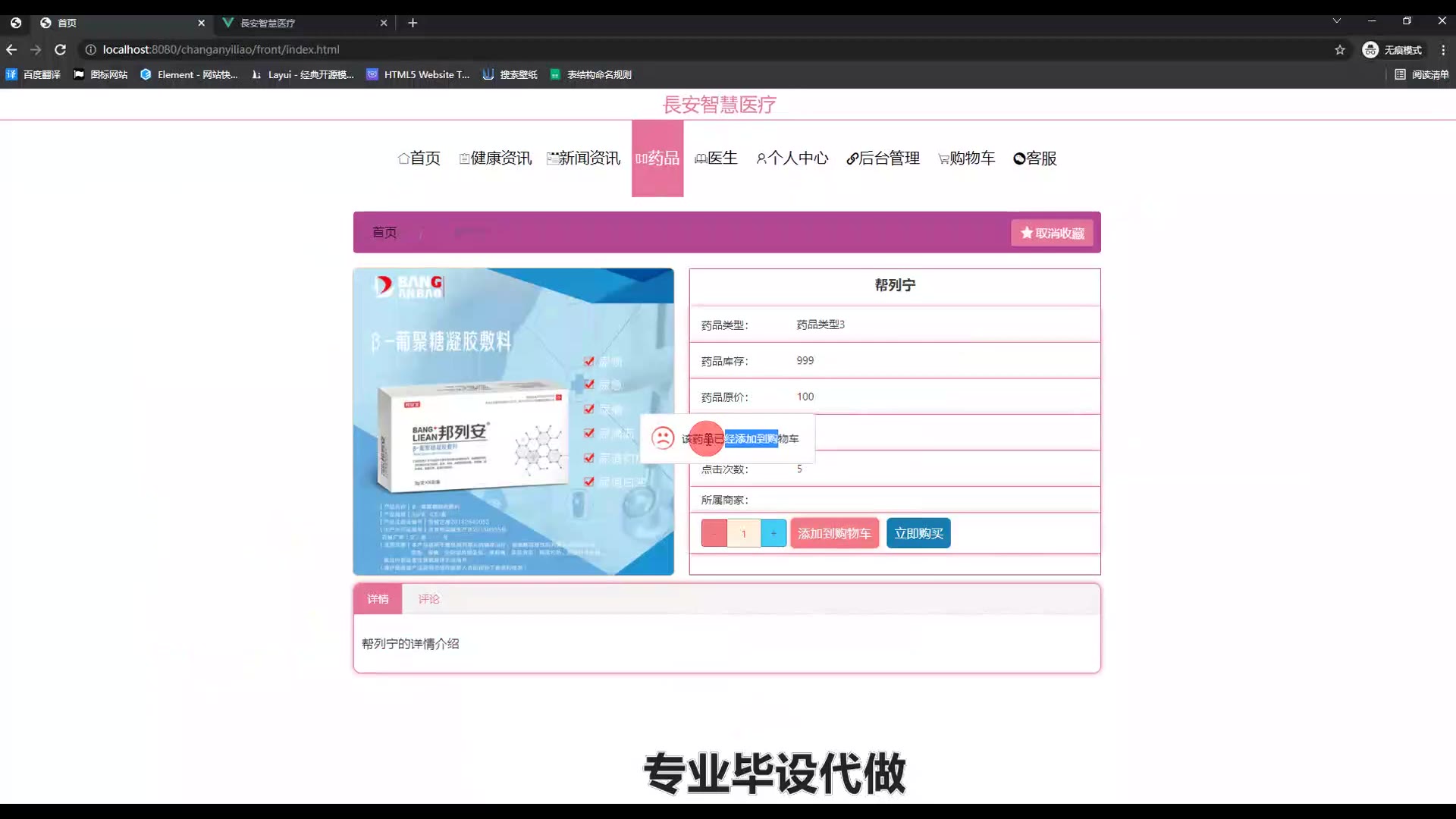Click 首页 in the breadcrumb bar
Image resolution: width=1456 pixels, height=819 pixels.
point(384,232)
